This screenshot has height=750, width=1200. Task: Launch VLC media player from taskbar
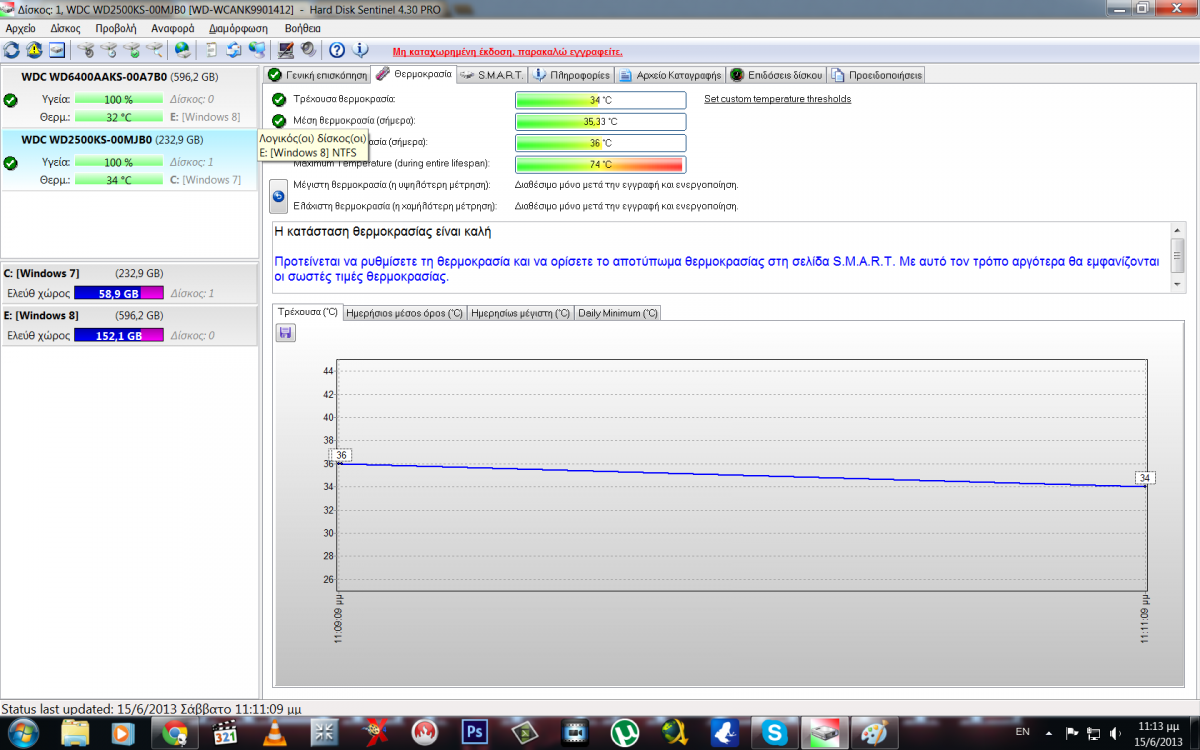tap(273, 733)
